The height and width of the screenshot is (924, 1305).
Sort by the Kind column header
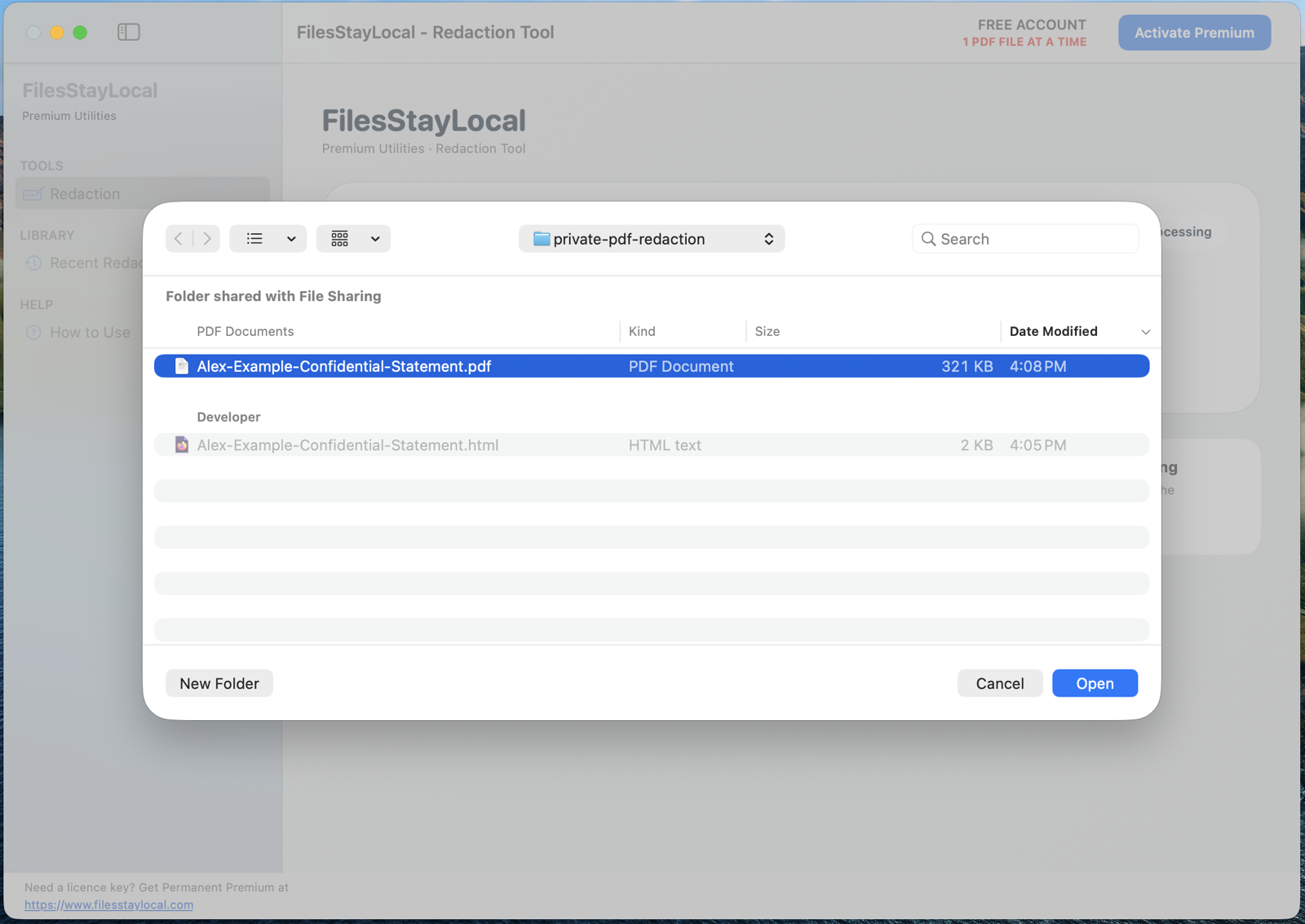pos(642,331)
